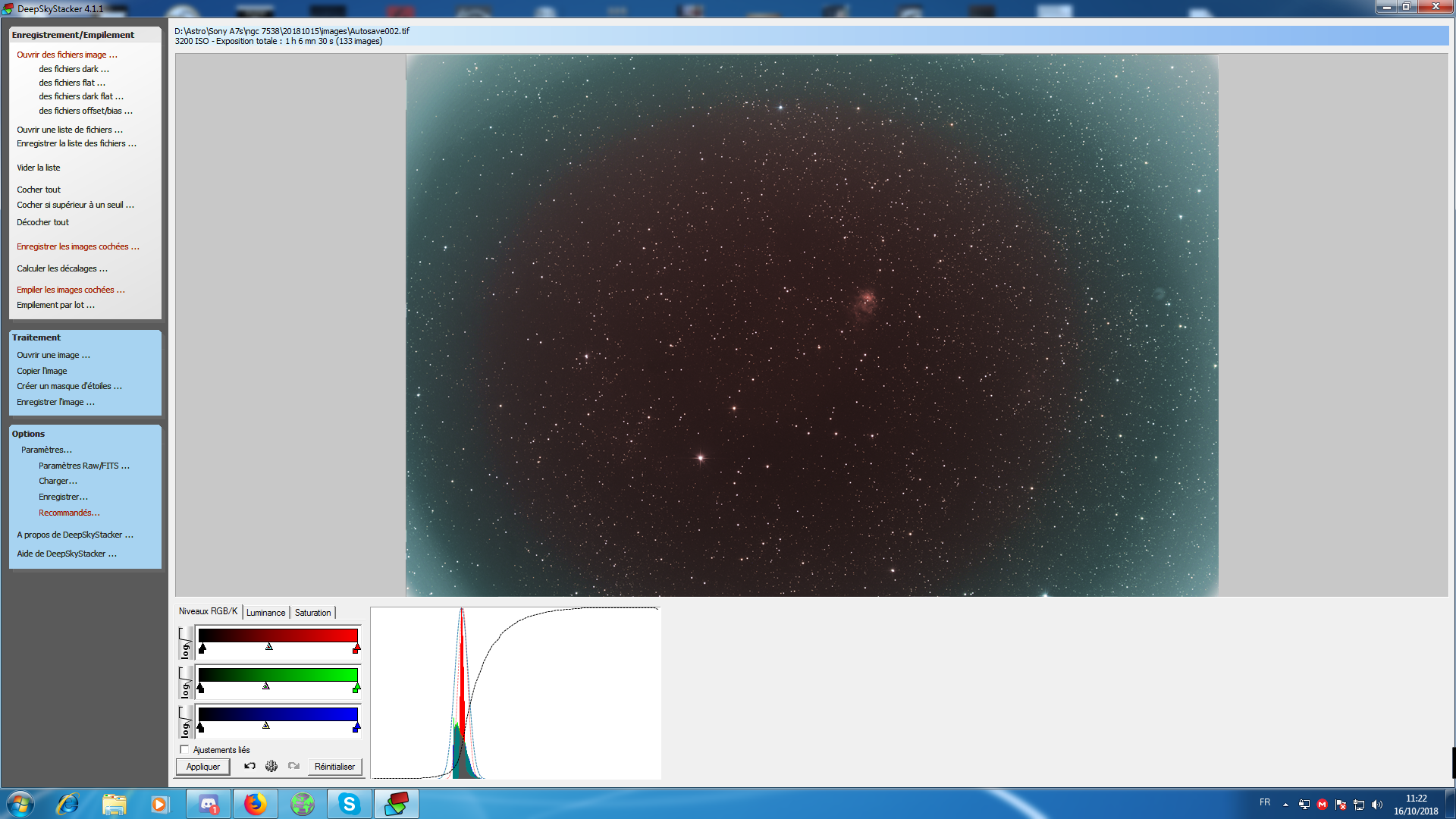Click the settings gear icon beside Appliquer
The width and height of the screenshot is (1456, 819).
[x=271, y=767]
